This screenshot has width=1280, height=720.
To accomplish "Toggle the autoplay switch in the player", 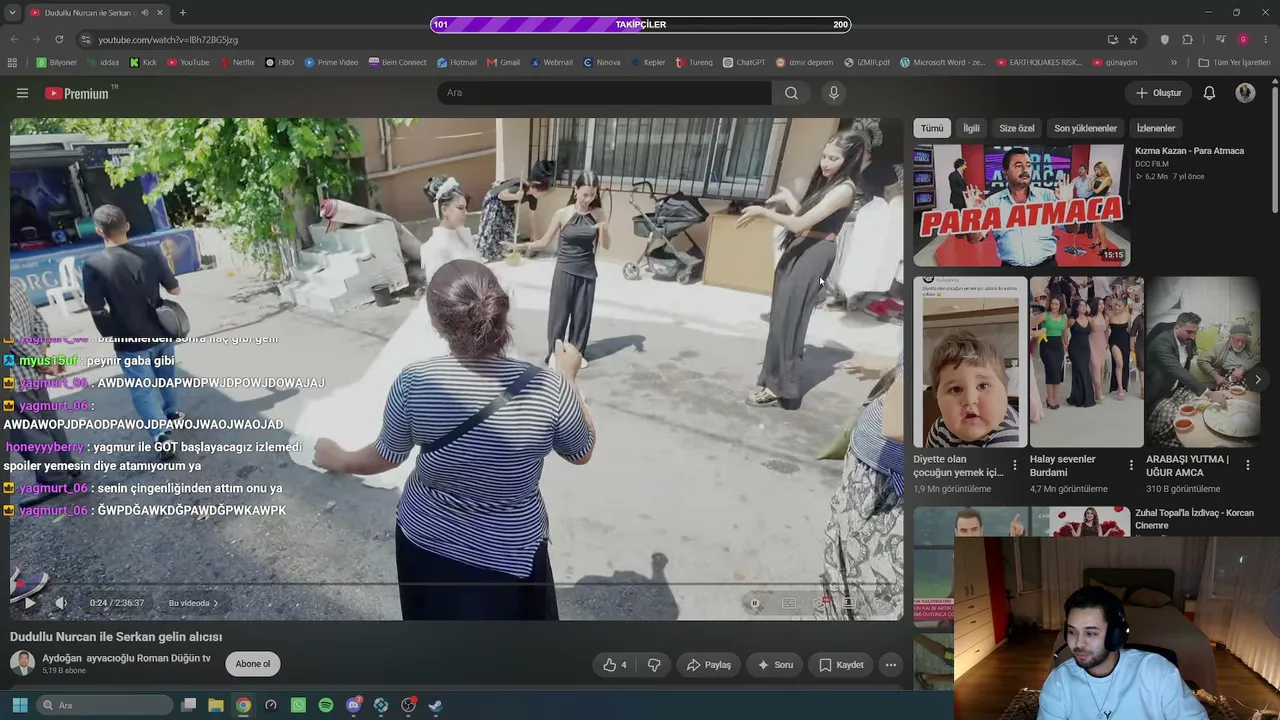I will click(x=754, y=603).
